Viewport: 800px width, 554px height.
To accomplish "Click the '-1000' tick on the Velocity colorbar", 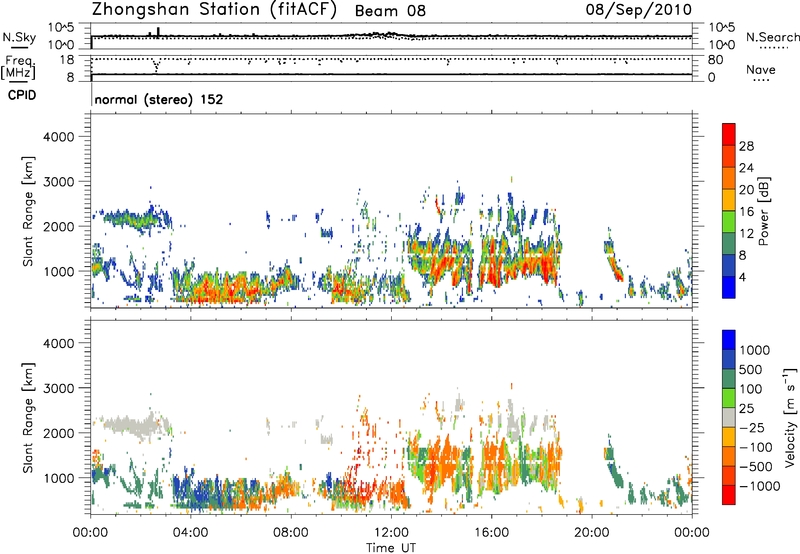I will click(759, 486).
